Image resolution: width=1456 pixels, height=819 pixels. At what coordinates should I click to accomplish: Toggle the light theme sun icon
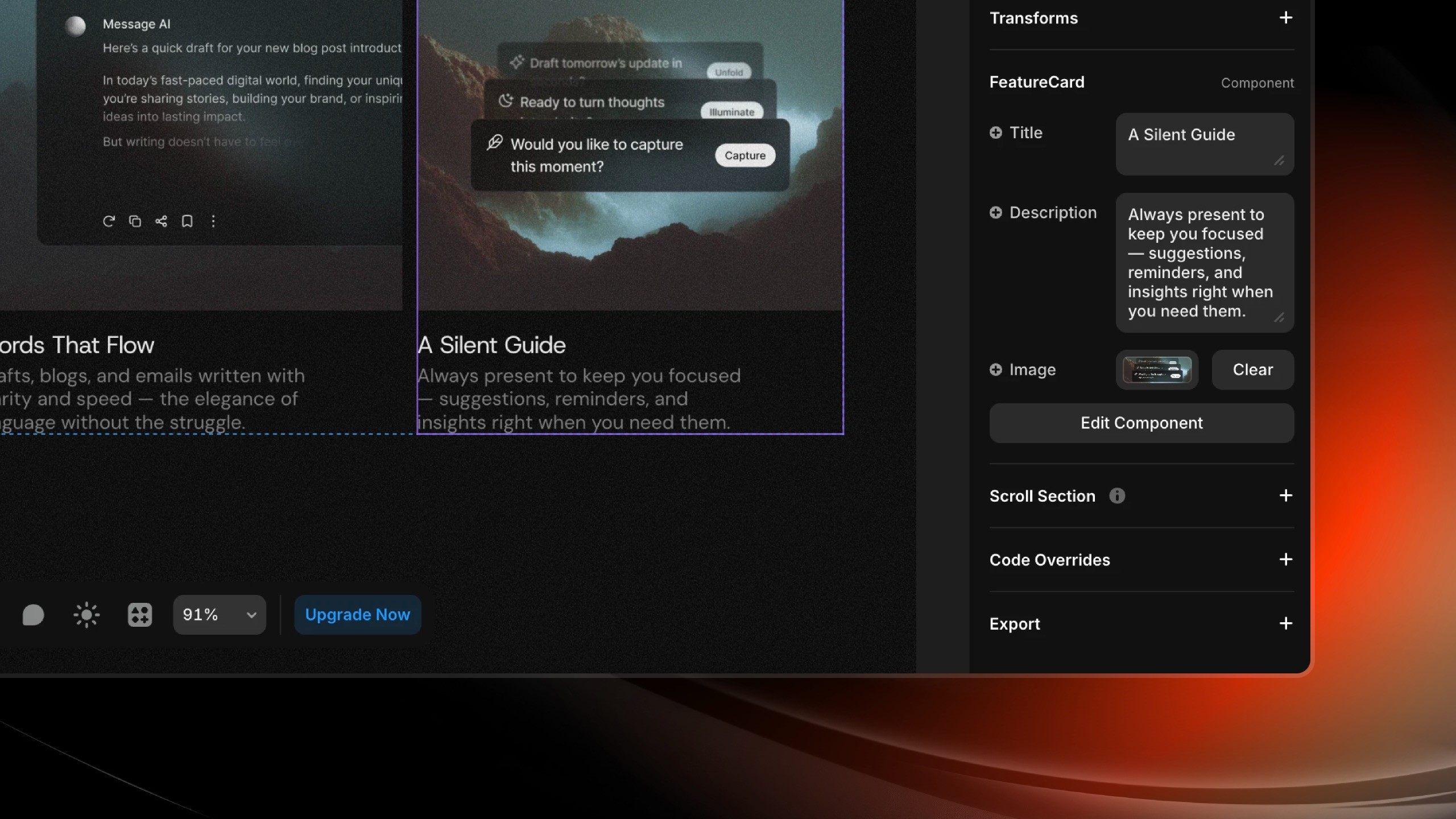click(x=86, y=615)
